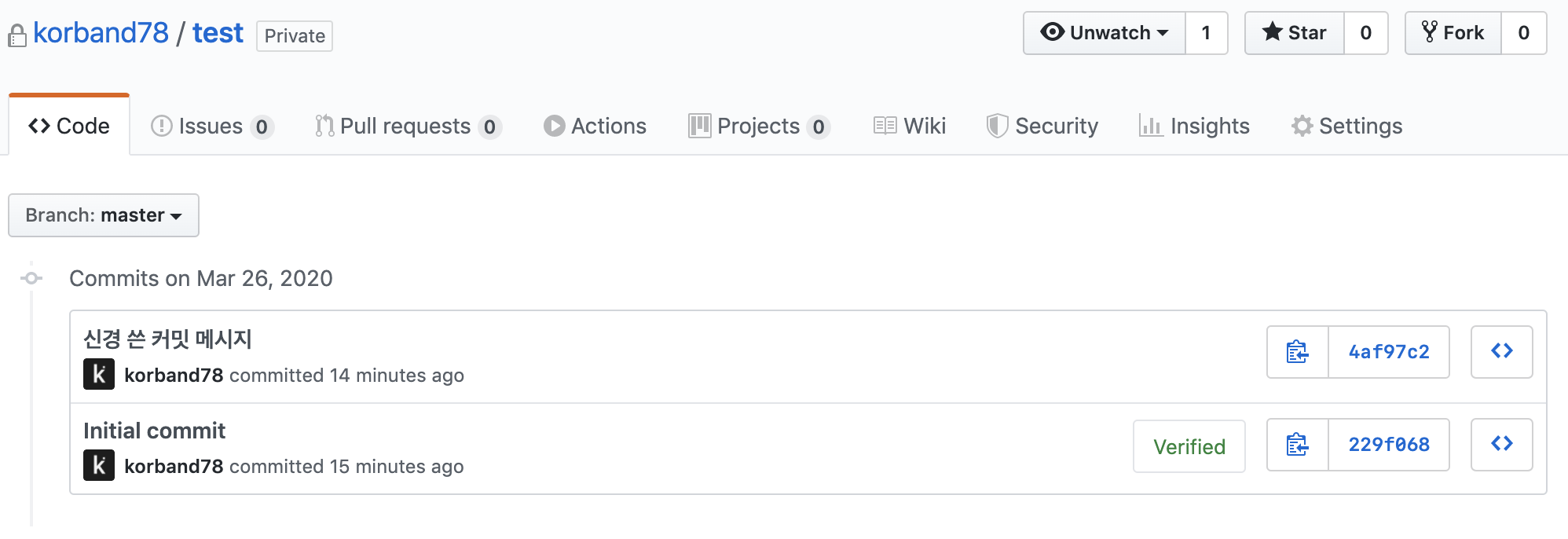Image resolution: width=1568 pixels, height=539 pixels.
Task: Click the private repository lock icon
Action: pyautogui.click(x=17, y=35)
